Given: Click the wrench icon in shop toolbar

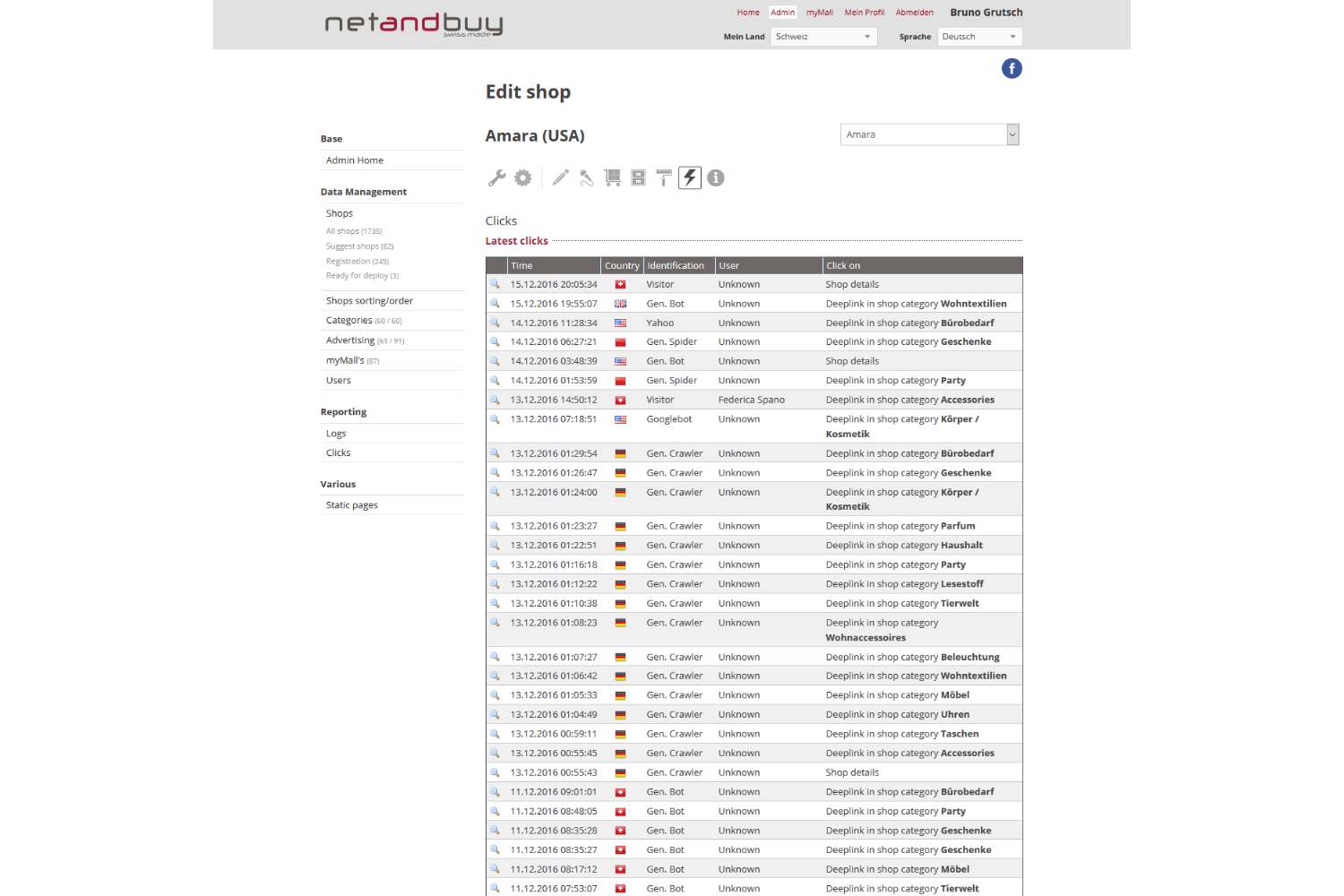Looking at the screenshot, I should (497, 177).
